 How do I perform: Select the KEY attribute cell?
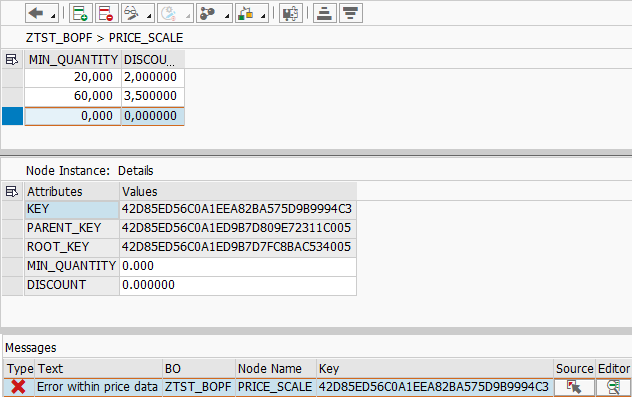pyautogui.click(x=72, y=210)
